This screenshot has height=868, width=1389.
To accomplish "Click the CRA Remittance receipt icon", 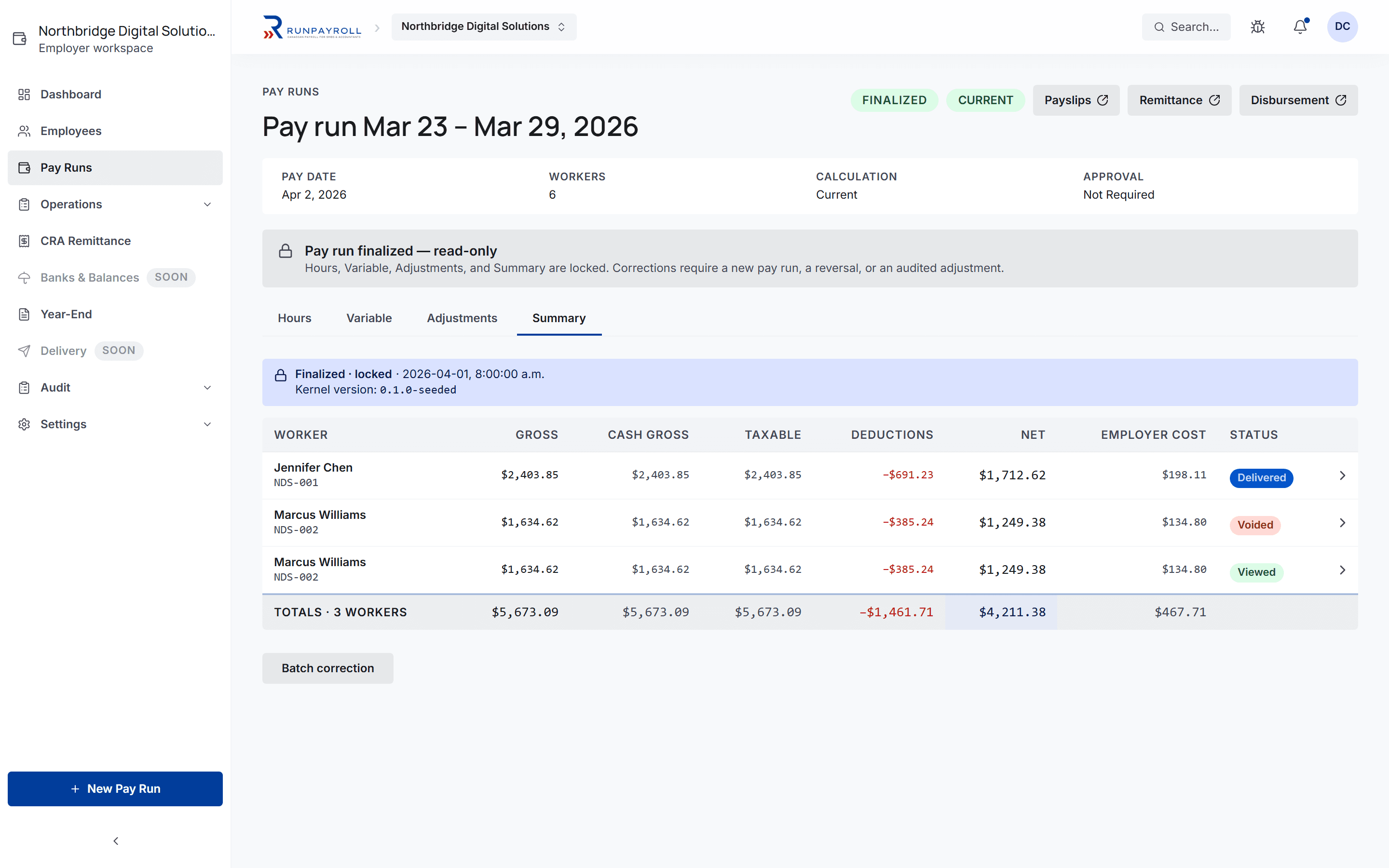I will [x=24, y=241].
